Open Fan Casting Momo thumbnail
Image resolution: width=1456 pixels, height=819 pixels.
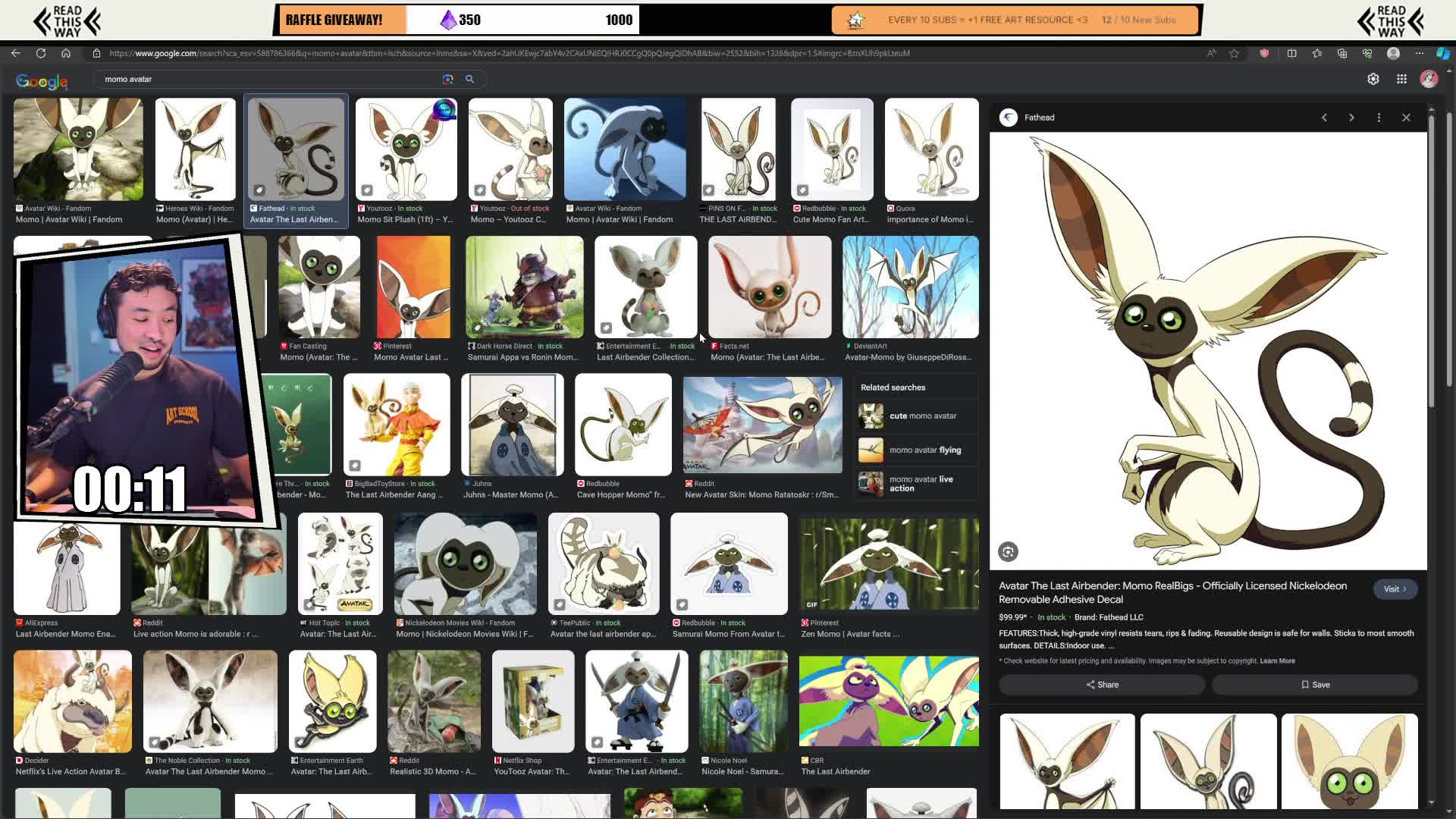318,287
